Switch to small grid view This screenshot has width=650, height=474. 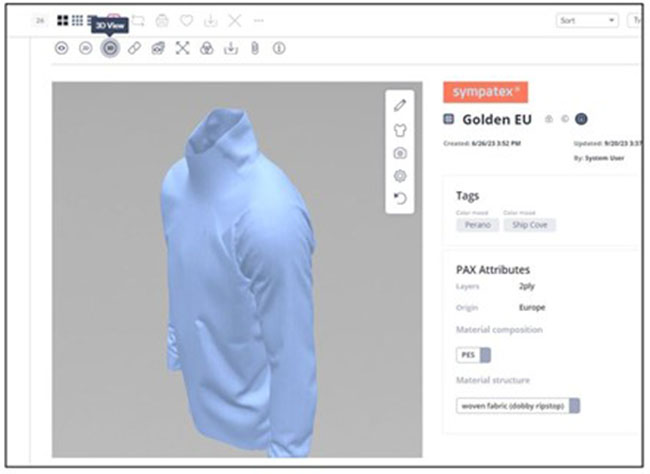tap(78, 20)
